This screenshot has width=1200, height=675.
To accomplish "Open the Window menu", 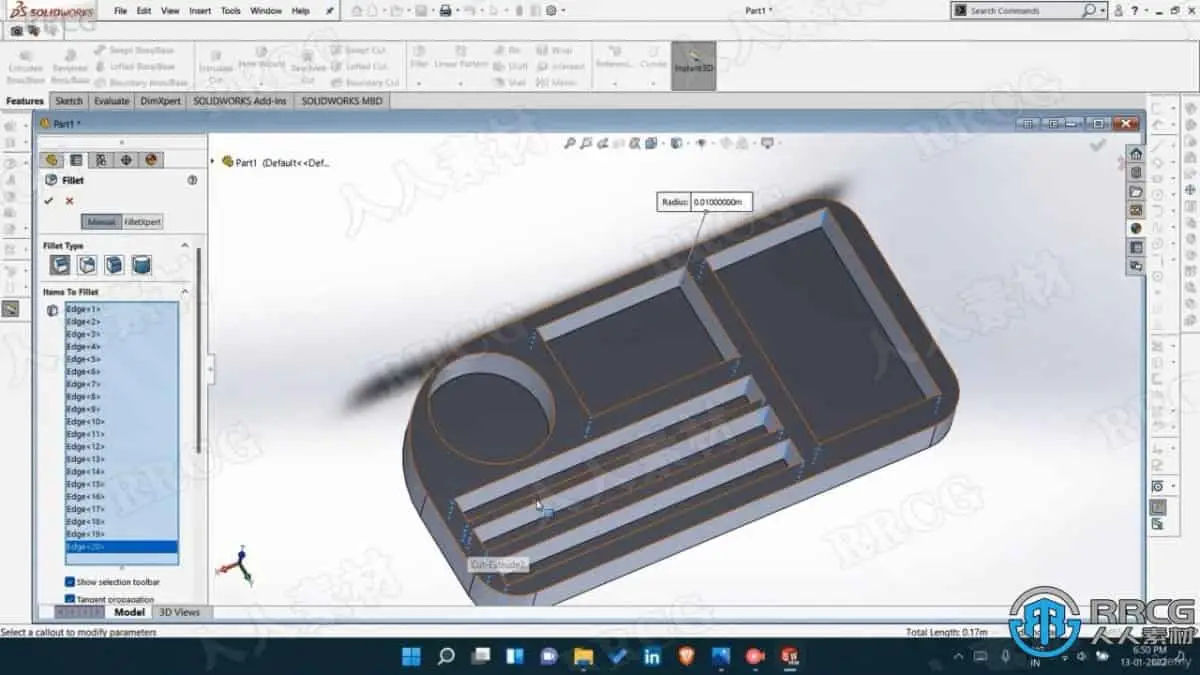I will [266, 11].
